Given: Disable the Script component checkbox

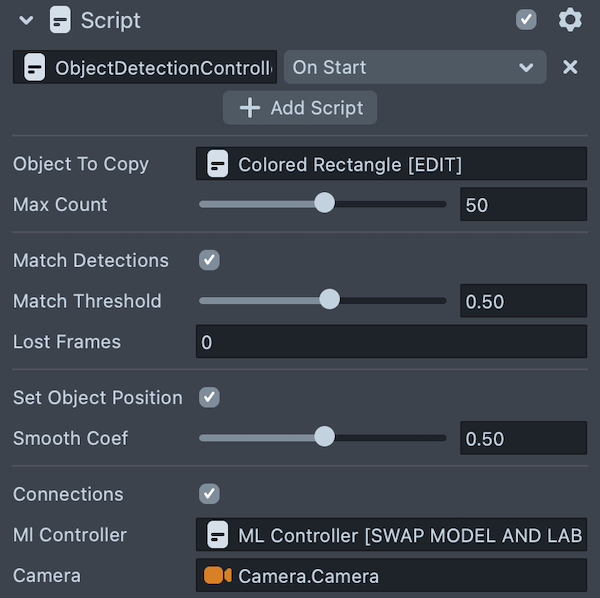Looking at the screenshot, I should (x=526, y=20).
